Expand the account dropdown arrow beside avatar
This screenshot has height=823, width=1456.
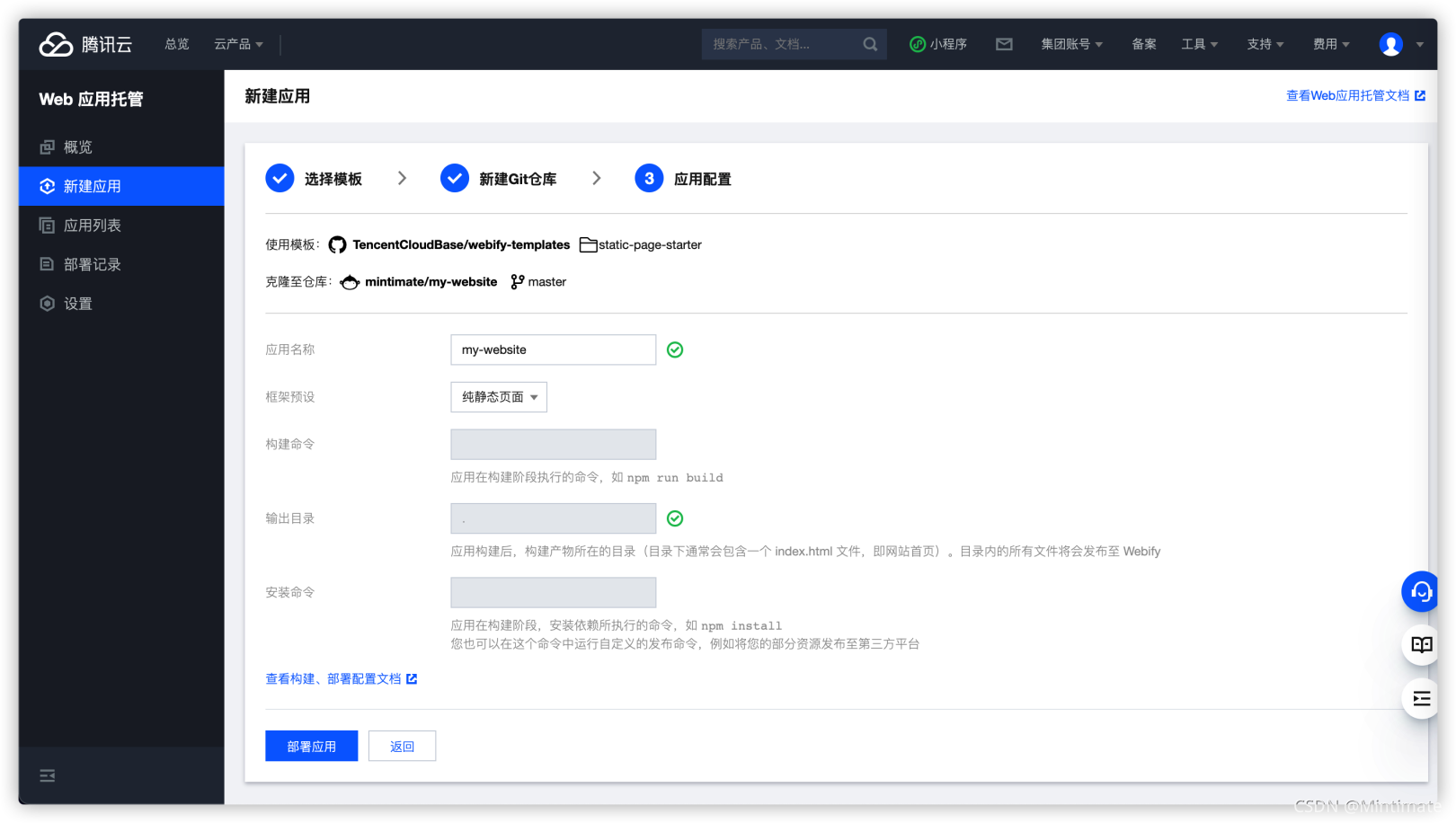click(x=1420, y=44)
